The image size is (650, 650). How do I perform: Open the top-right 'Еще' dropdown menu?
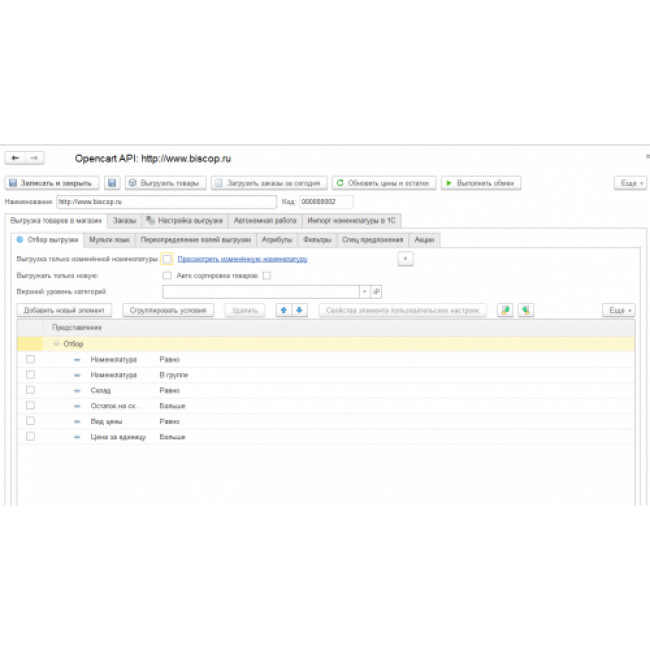(x=629, y=183)
